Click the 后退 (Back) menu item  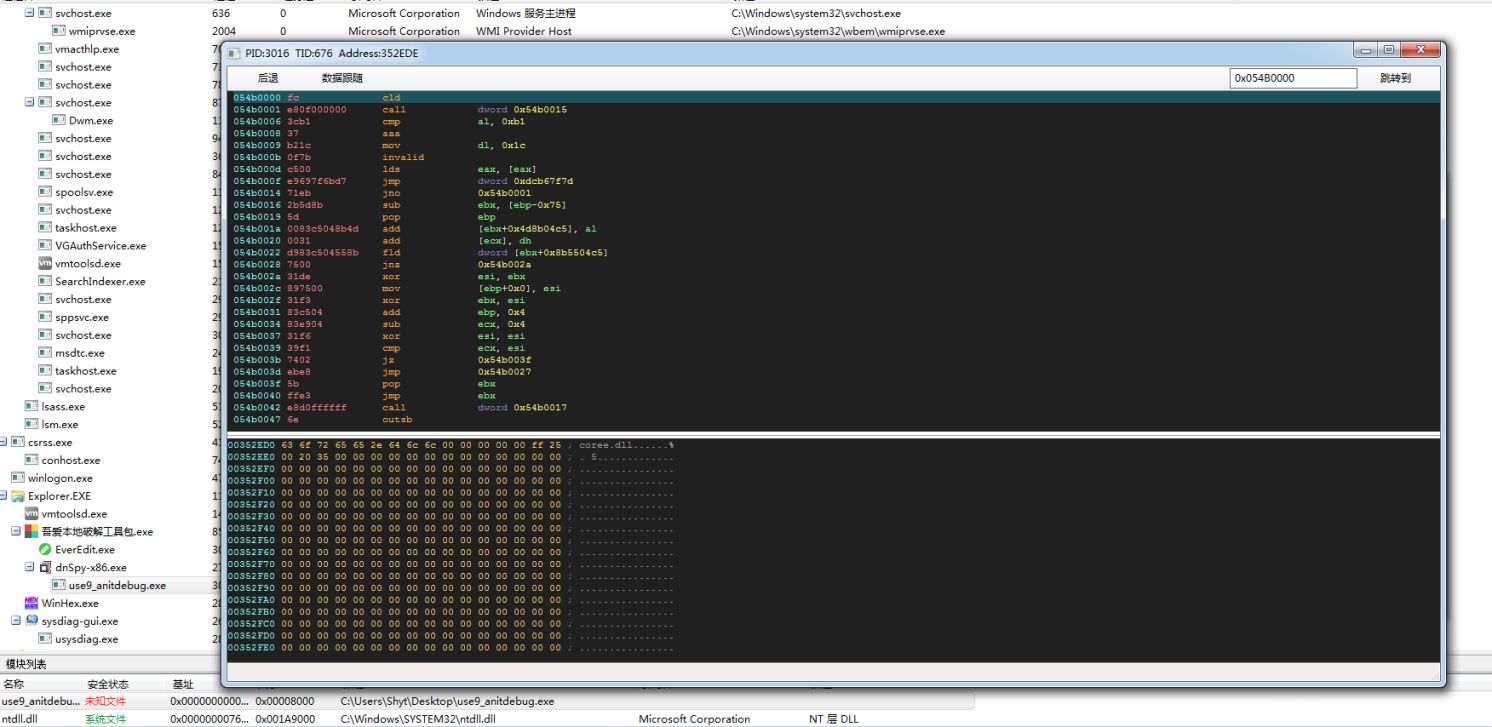click(x=268, y=78)
